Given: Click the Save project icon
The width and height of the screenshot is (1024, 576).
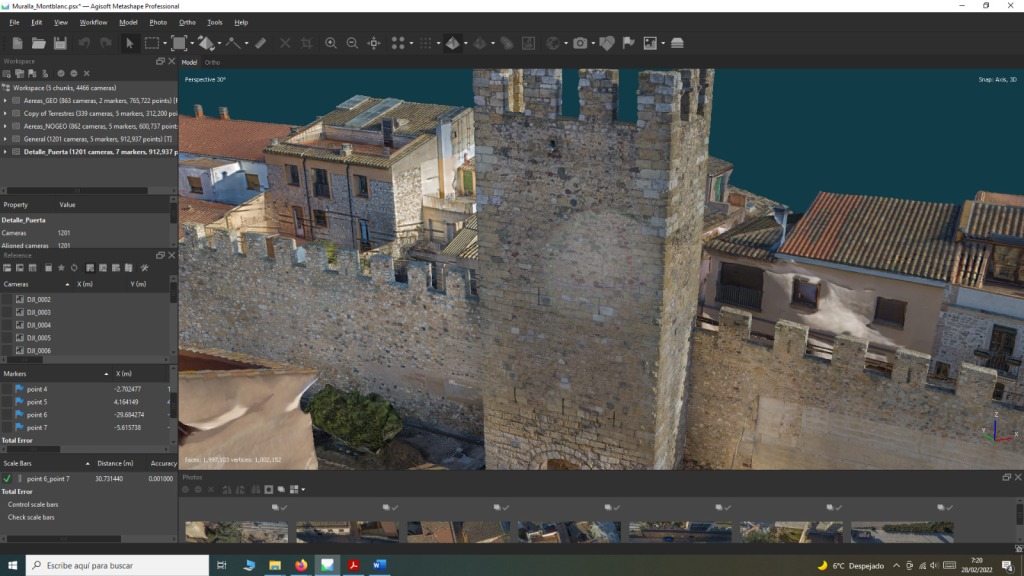Looking at the screenshot, I should (60, 43).
